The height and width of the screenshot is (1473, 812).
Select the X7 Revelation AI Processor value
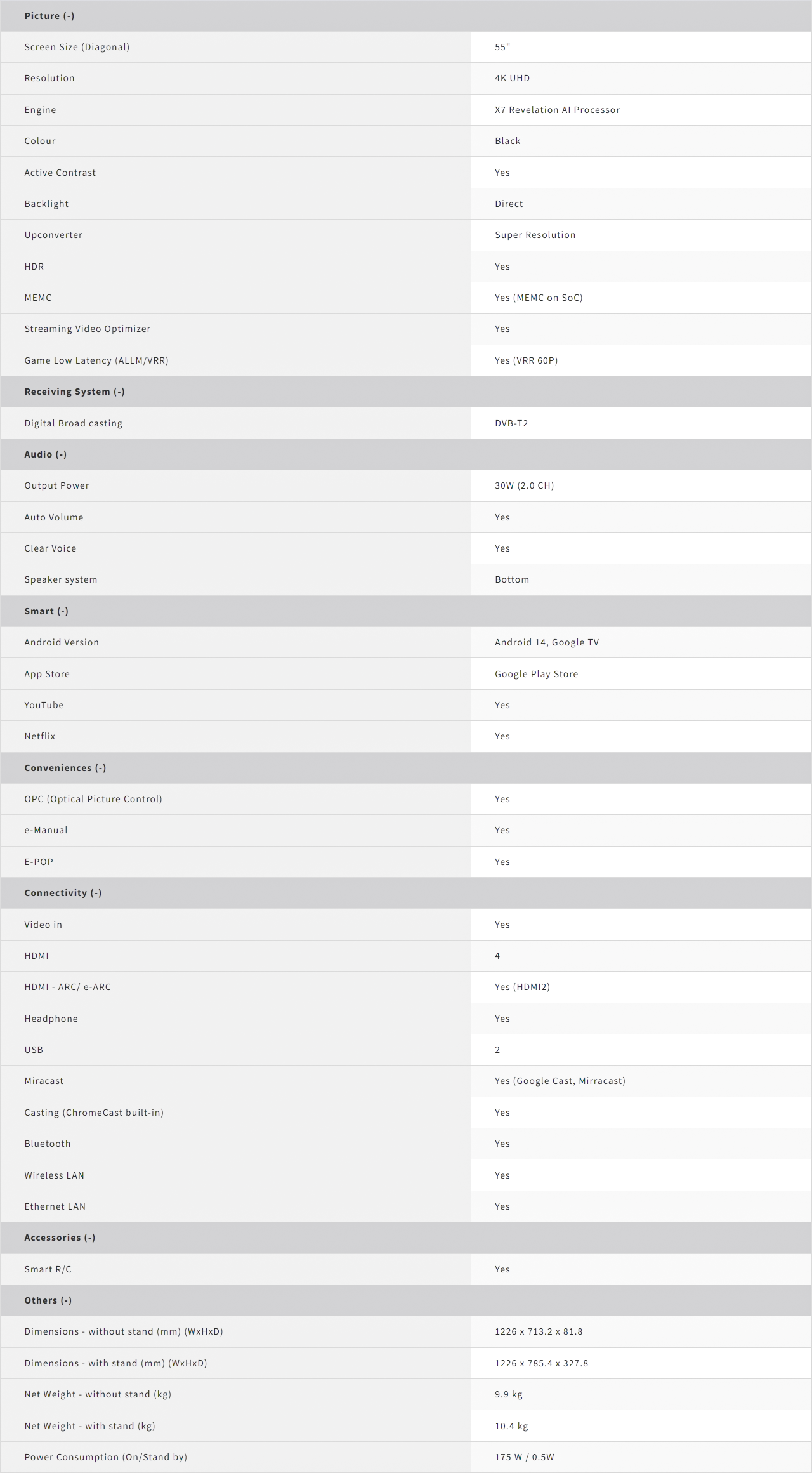(557, 110)
